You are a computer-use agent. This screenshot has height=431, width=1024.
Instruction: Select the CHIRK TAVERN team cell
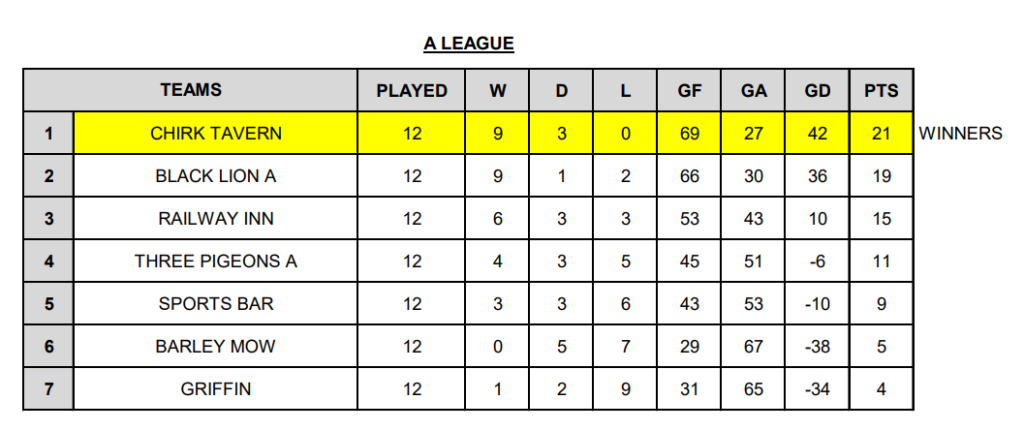click(216, 133)
